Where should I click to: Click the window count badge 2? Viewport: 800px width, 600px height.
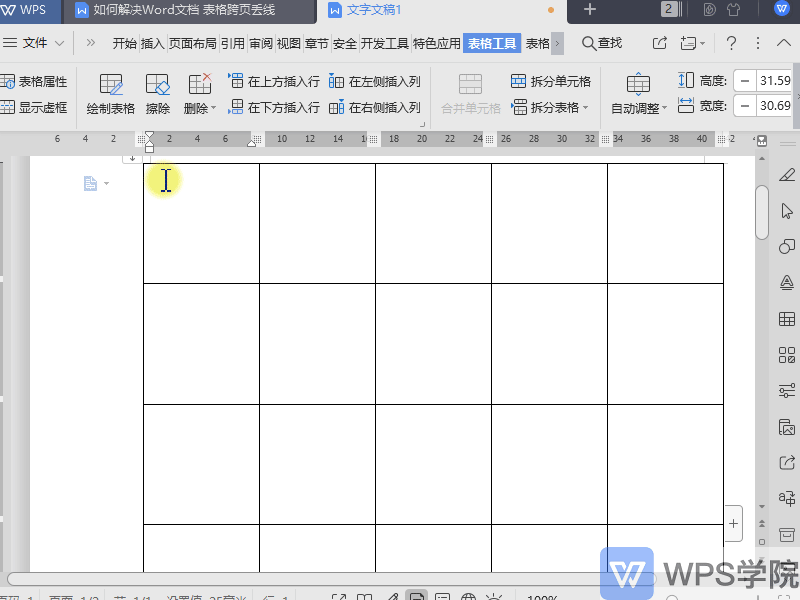click(668, 9)
